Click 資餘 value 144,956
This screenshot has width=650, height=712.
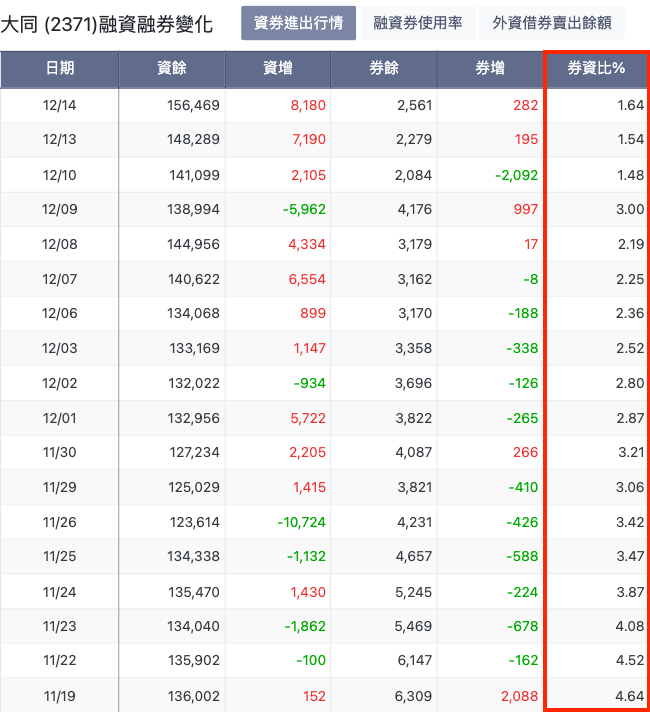tap(193, 244)
